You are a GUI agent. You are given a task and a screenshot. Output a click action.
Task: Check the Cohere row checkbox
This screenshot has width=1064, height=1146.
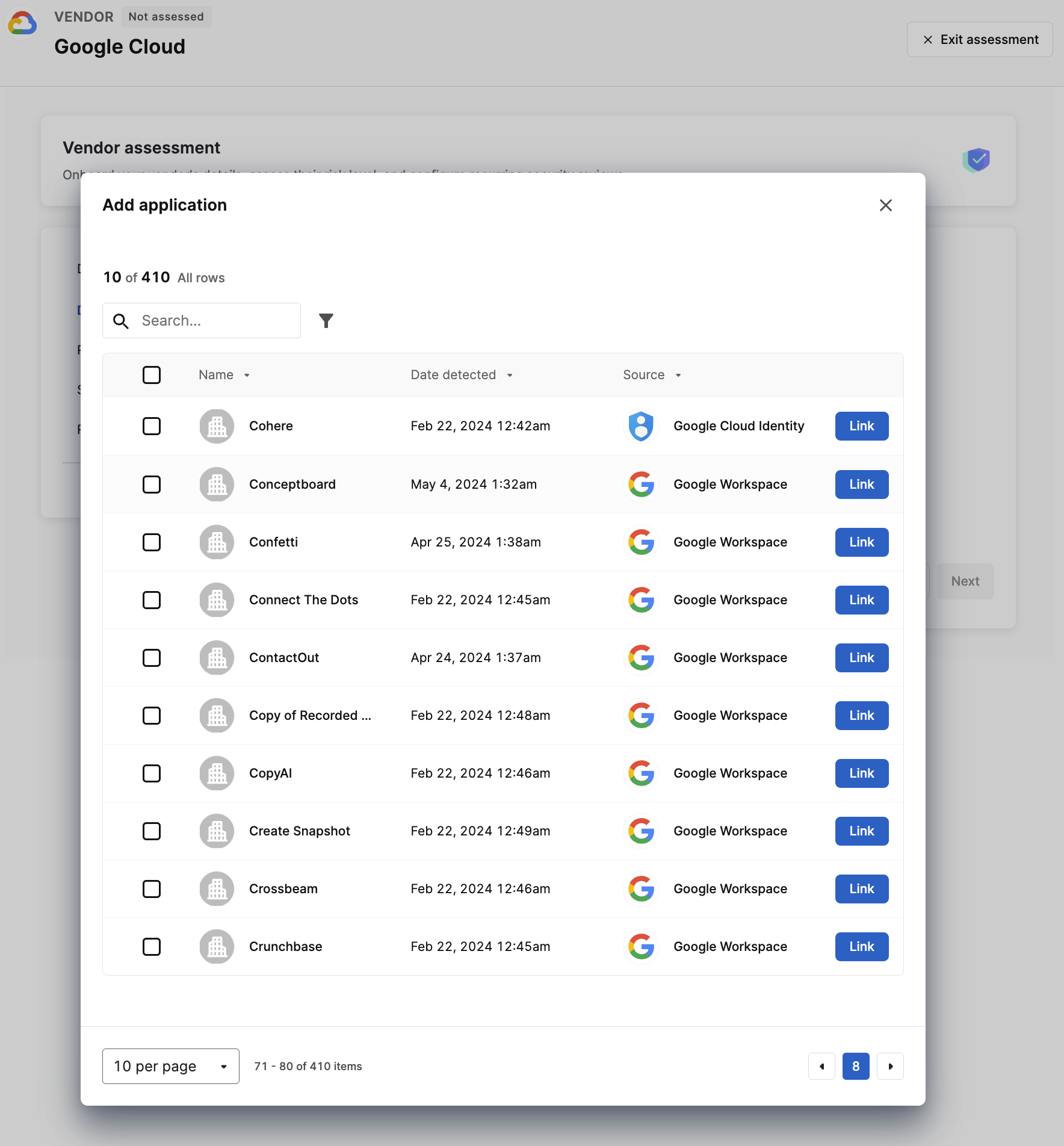click(152, 426)
